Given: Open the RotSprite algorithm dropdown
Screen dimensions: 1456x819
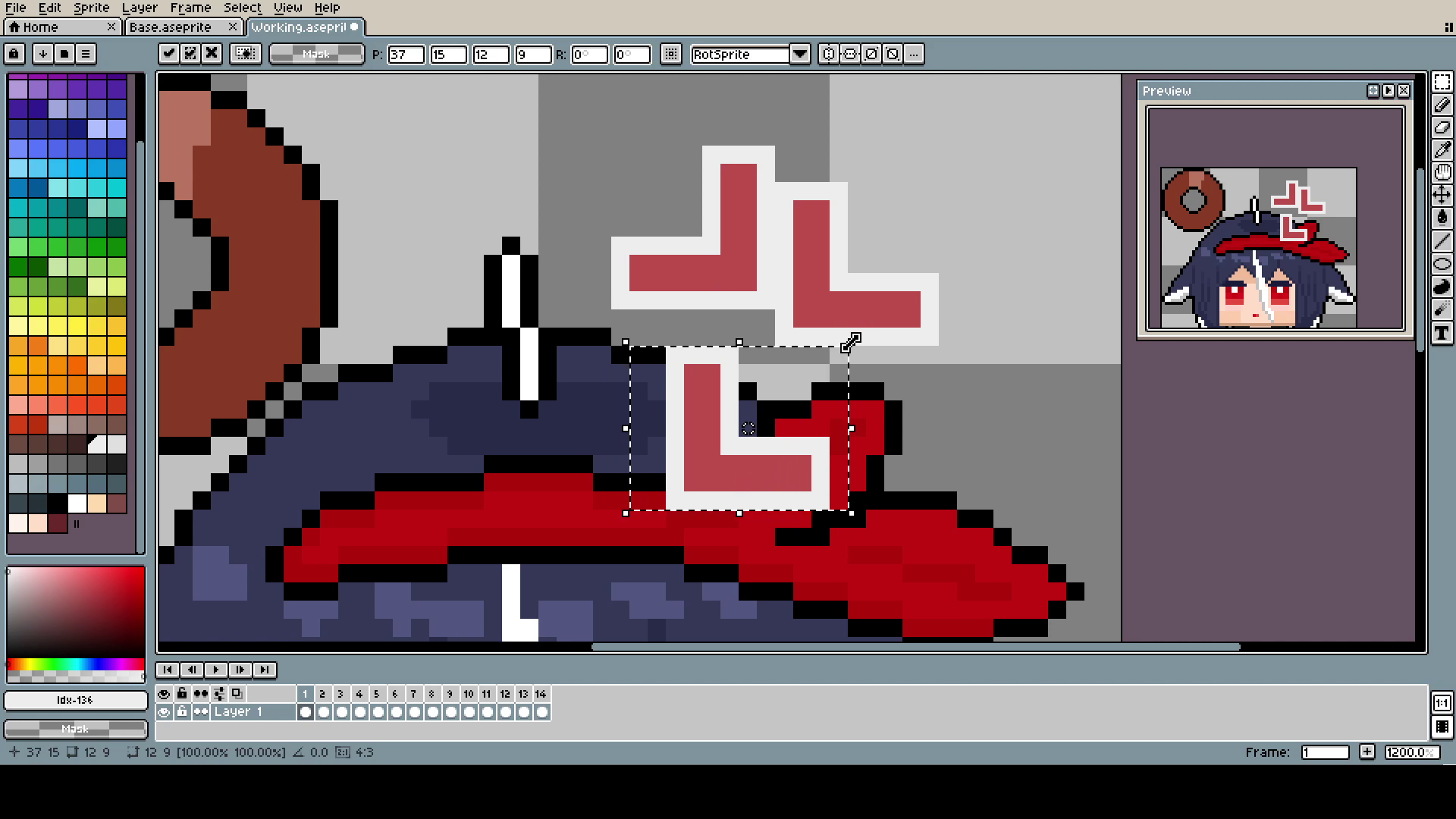Looking at the screenshot, I should [x=799, y=54].
